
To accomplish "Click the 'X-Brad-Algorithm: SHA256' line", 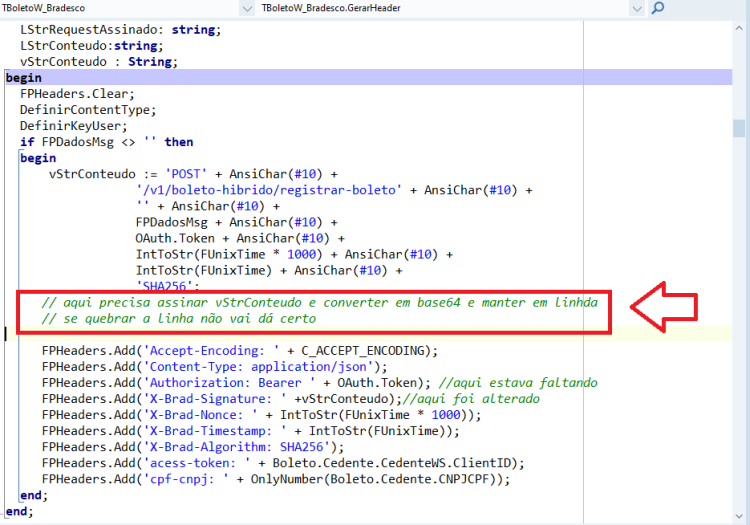I will (x=193, y=447).
